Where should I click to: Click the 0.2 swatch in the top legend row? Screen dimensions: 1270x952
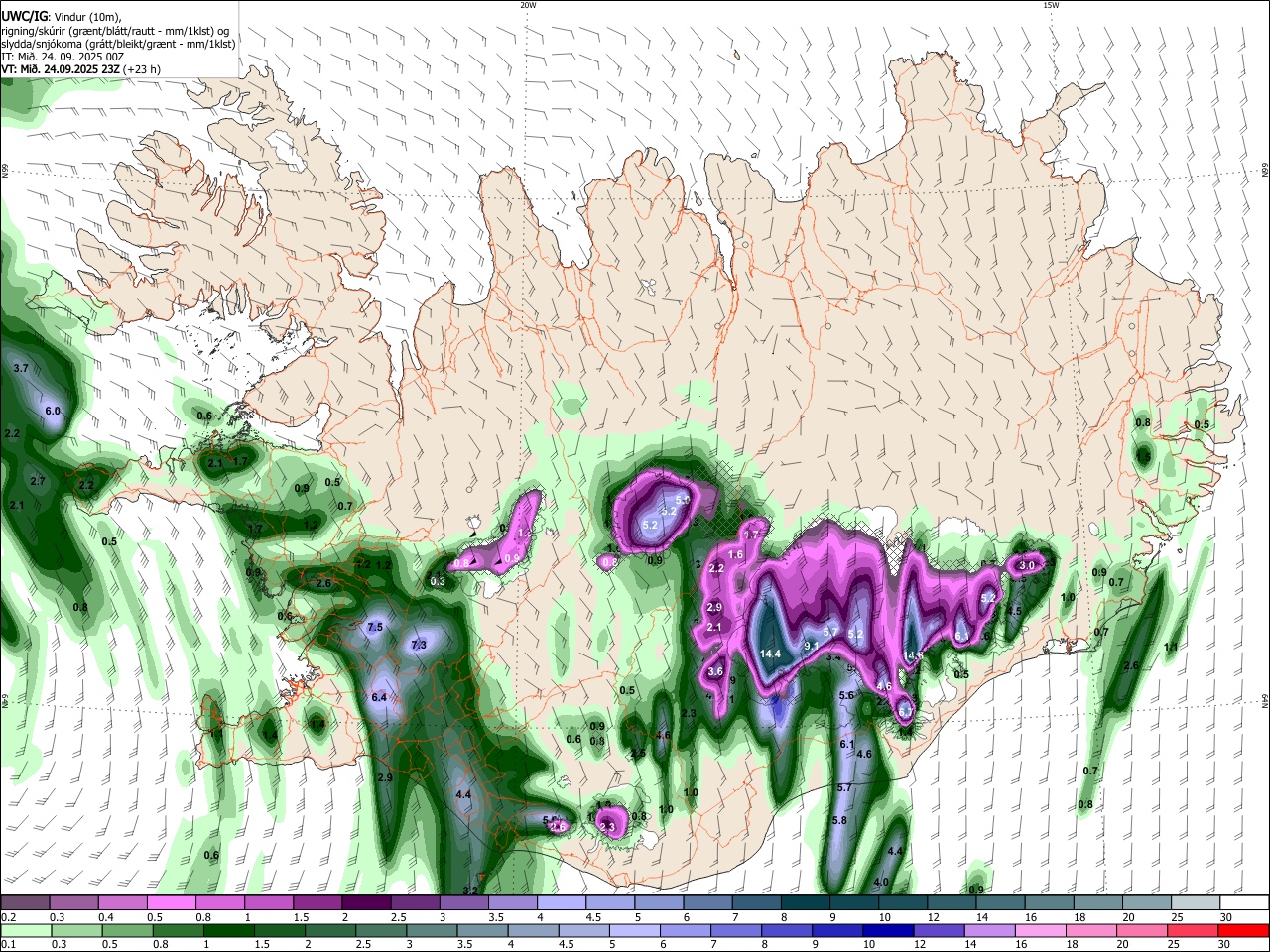25,903
